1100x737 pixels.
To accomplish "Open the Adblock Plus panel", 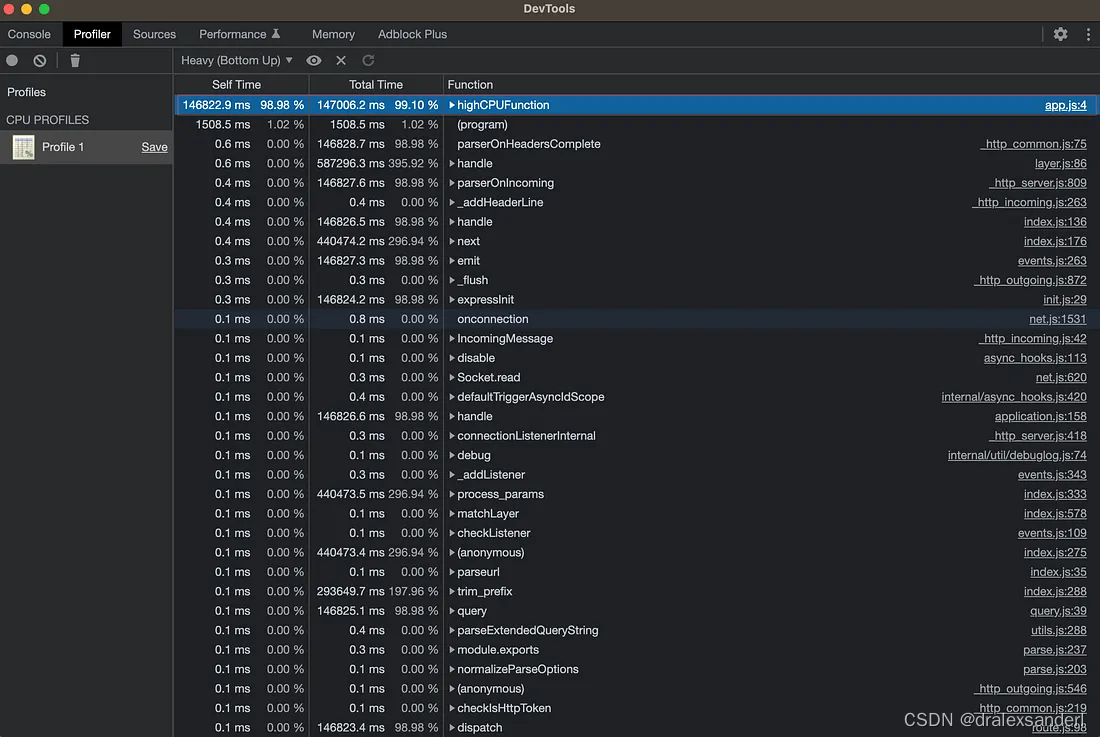I will point(412,33).
